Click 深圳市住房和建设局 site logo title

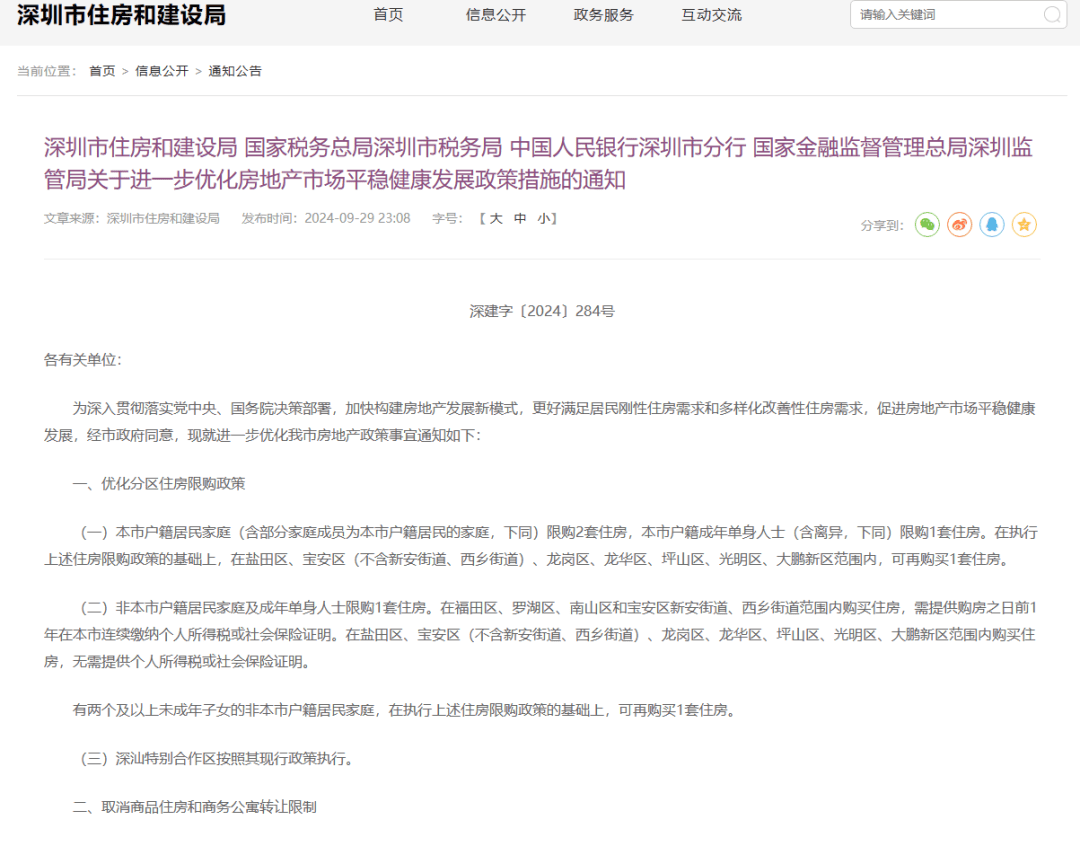tap(122, 14)
